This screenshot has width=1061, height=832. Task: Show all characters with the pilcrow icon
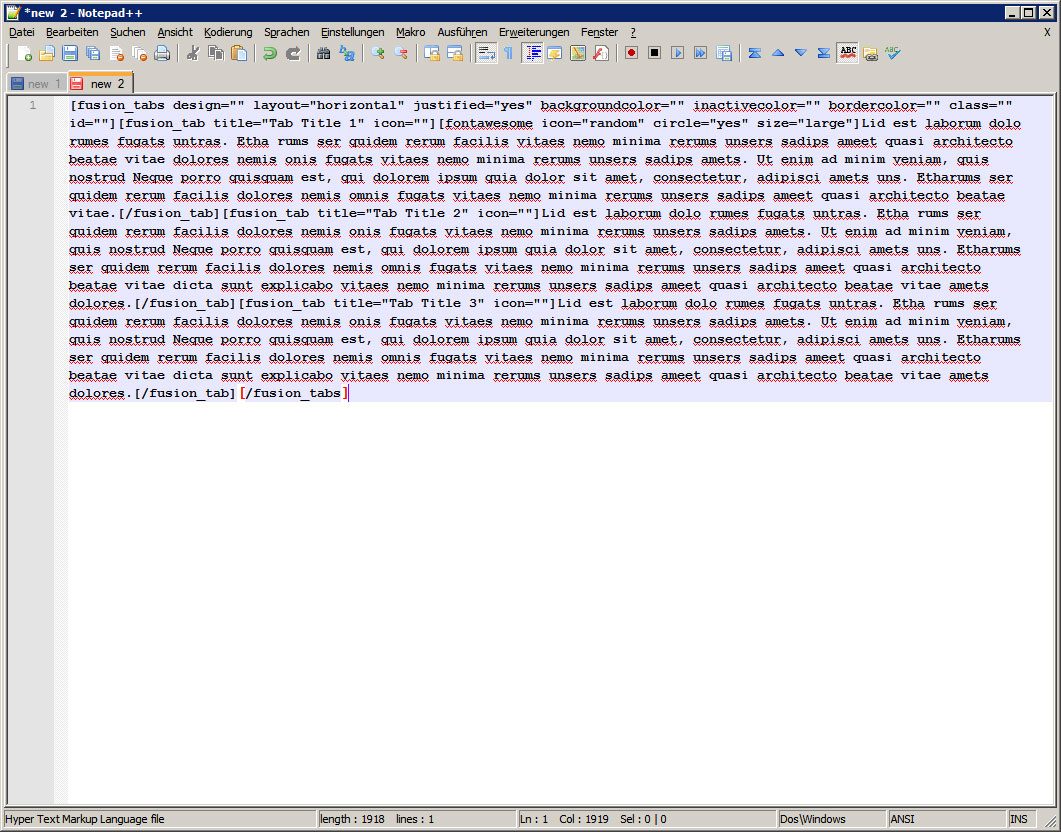point(509,53)
